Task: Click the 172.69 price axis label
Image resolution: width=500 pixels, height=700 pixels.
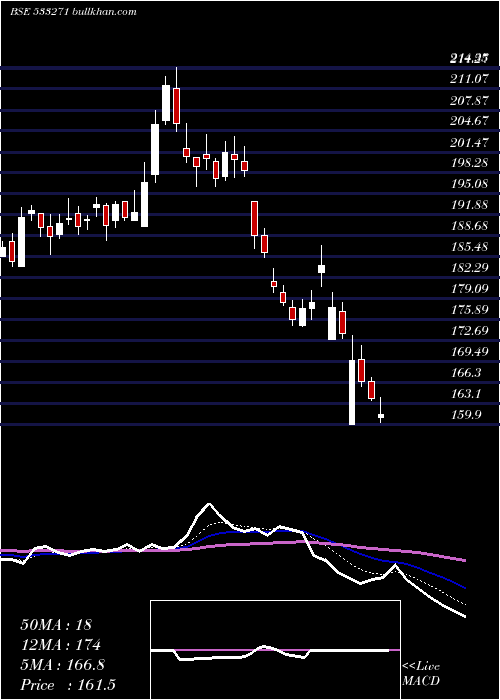Action: click(469, 330)
